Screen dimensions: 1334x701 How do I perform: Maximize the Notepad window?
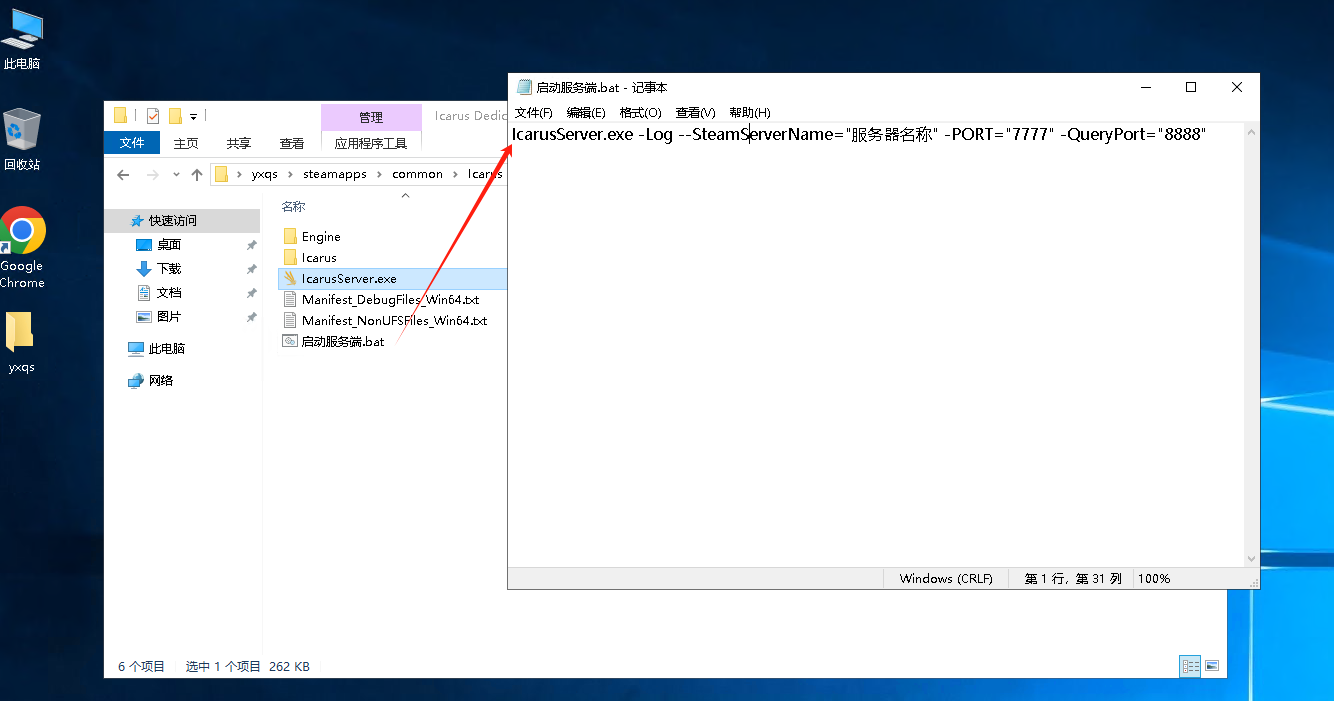(x=1191, y=87)
